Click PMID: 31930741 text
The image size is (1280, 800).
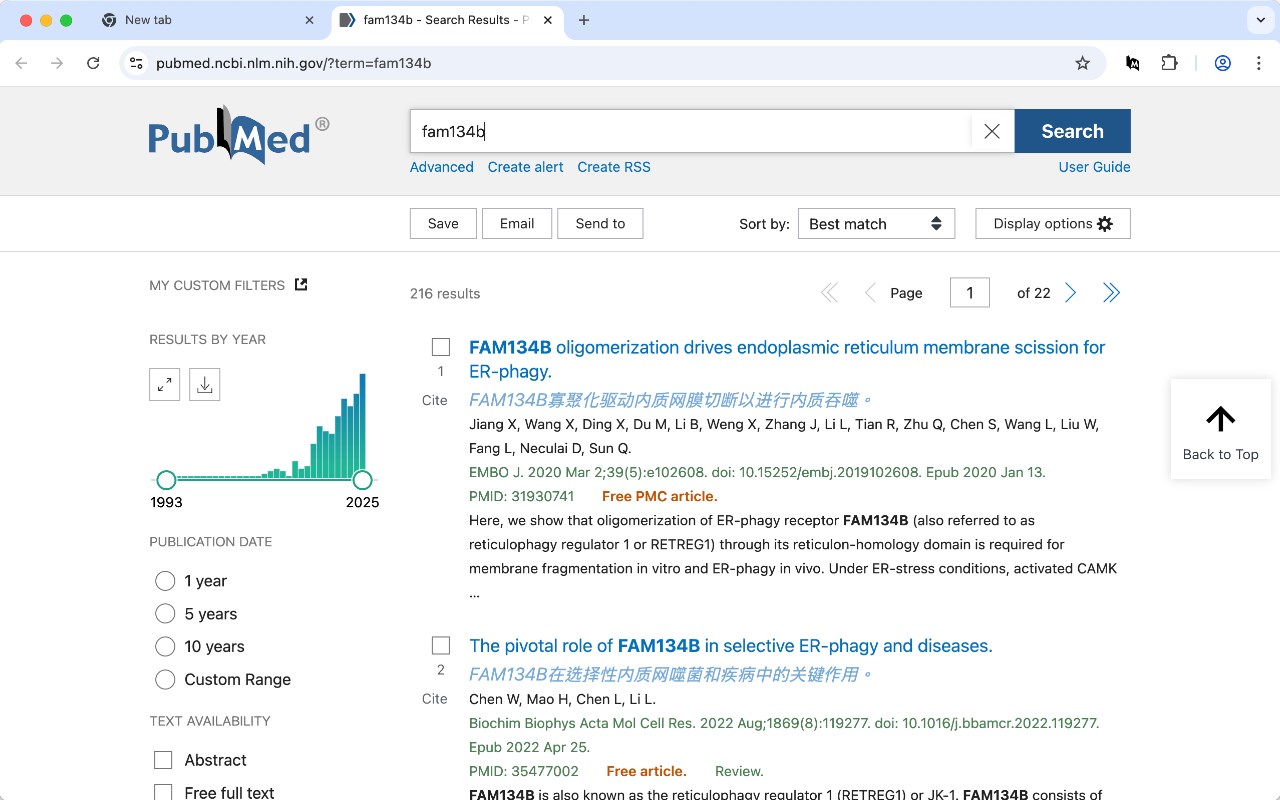pos(522,496)
